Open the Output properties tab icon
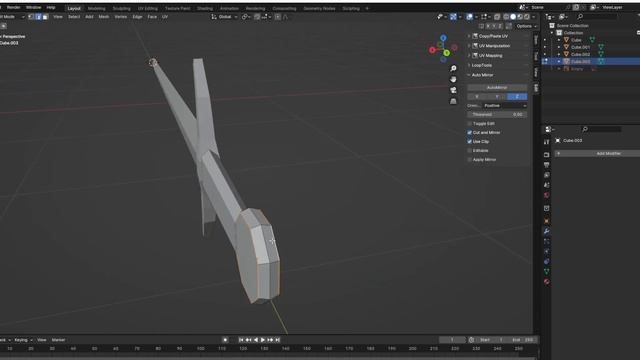The width and height of the screenshot is (640, 360). tap(547, 165)
